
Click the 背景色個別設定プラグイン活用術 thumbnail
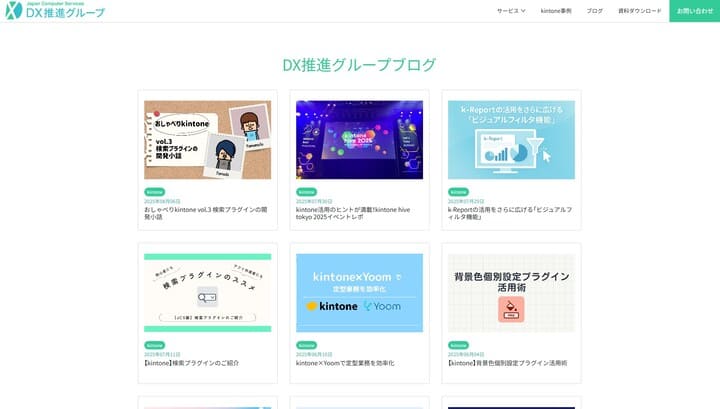[511, 292]
